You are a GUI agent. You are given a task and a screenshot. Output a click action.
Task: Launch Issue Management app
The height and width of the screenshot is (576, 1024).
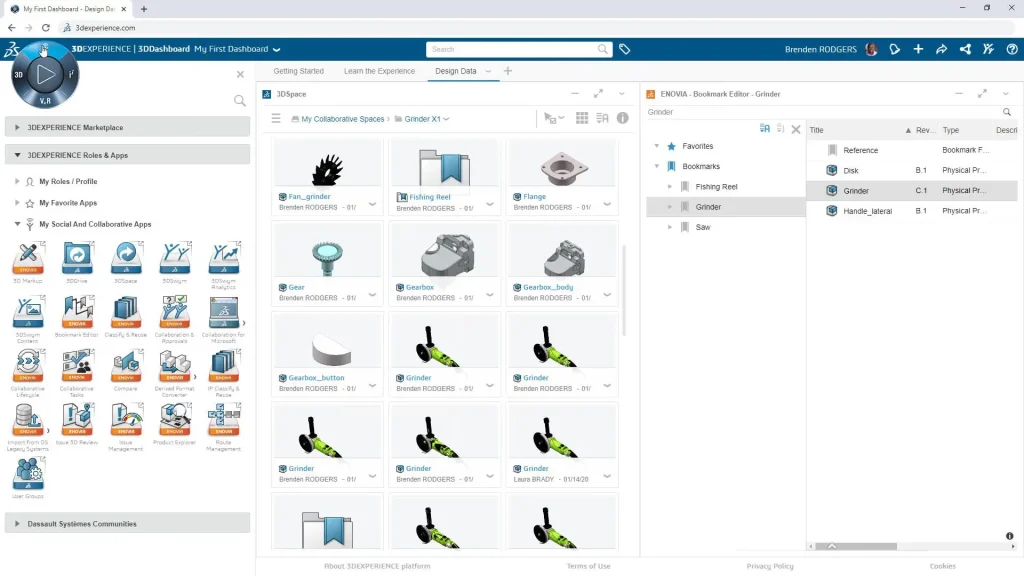coord(126,420)
